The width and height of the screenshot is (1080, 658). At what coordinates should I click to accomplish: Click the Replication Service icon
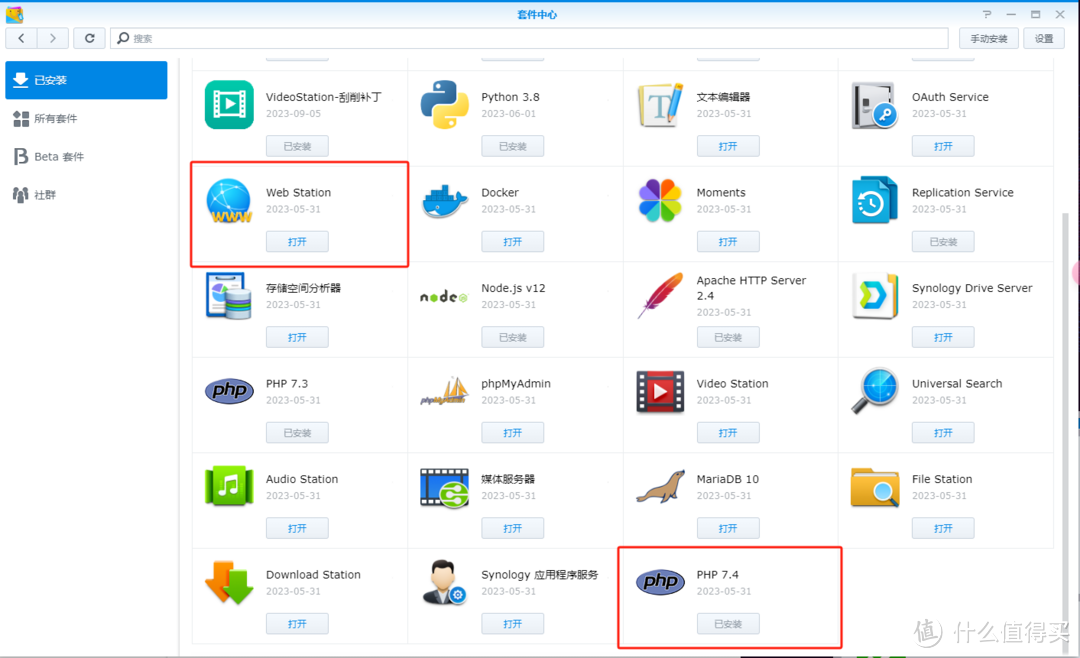click(875, 200)
